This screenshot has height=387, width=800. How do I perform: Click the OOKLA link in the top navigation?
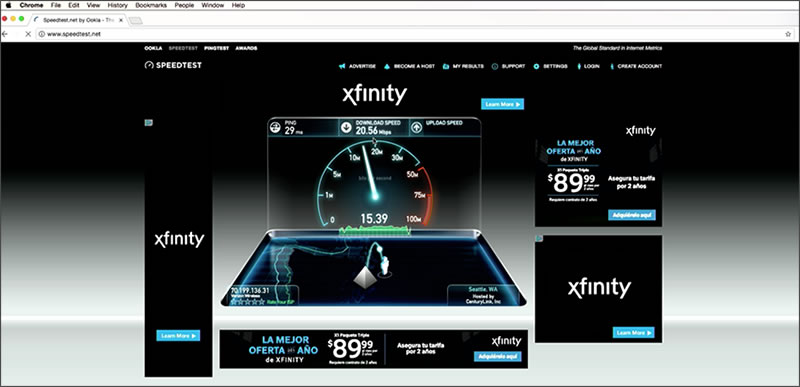(153, 48)
